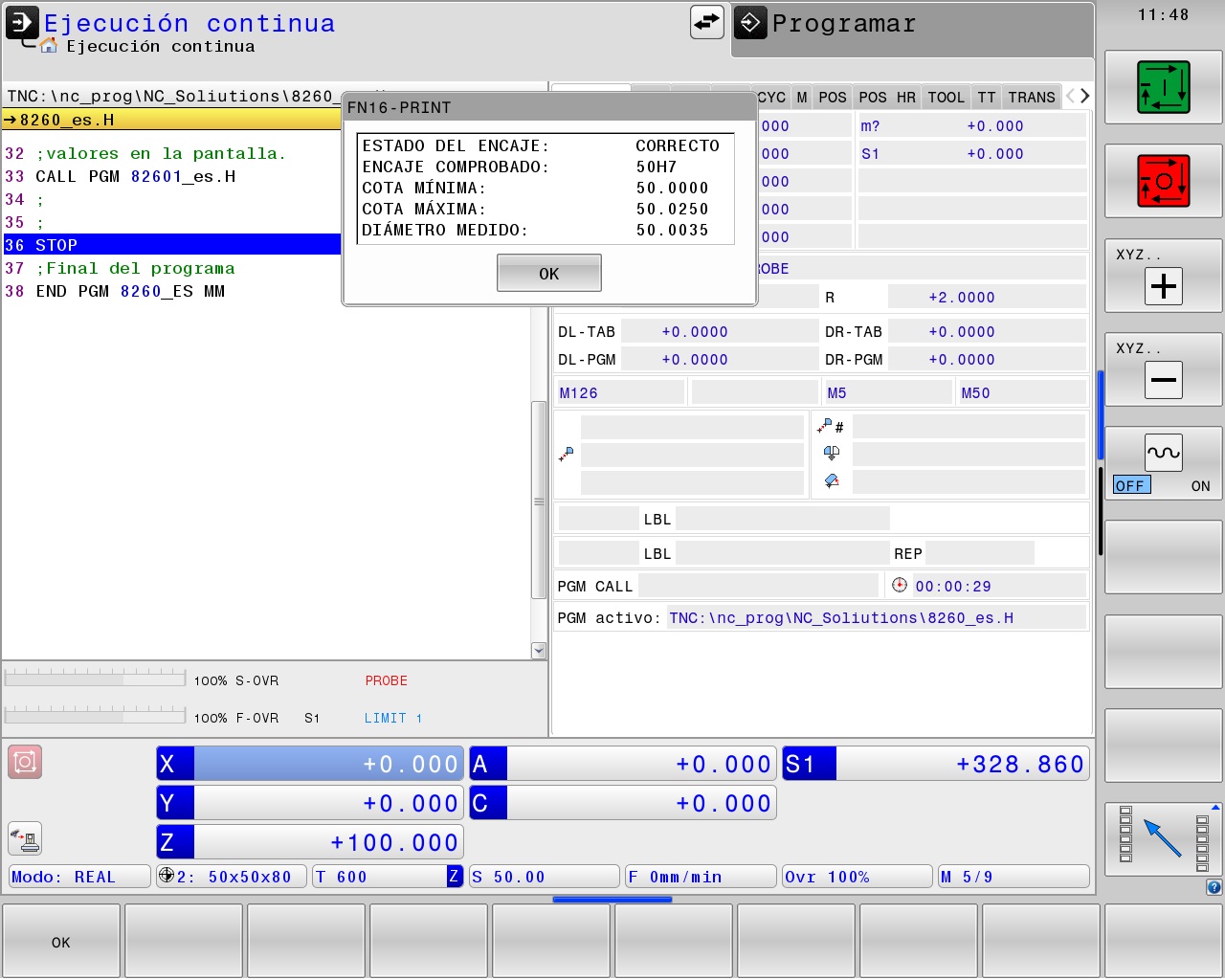Switch to the TRANS status tab

(x=1032, y=98)
